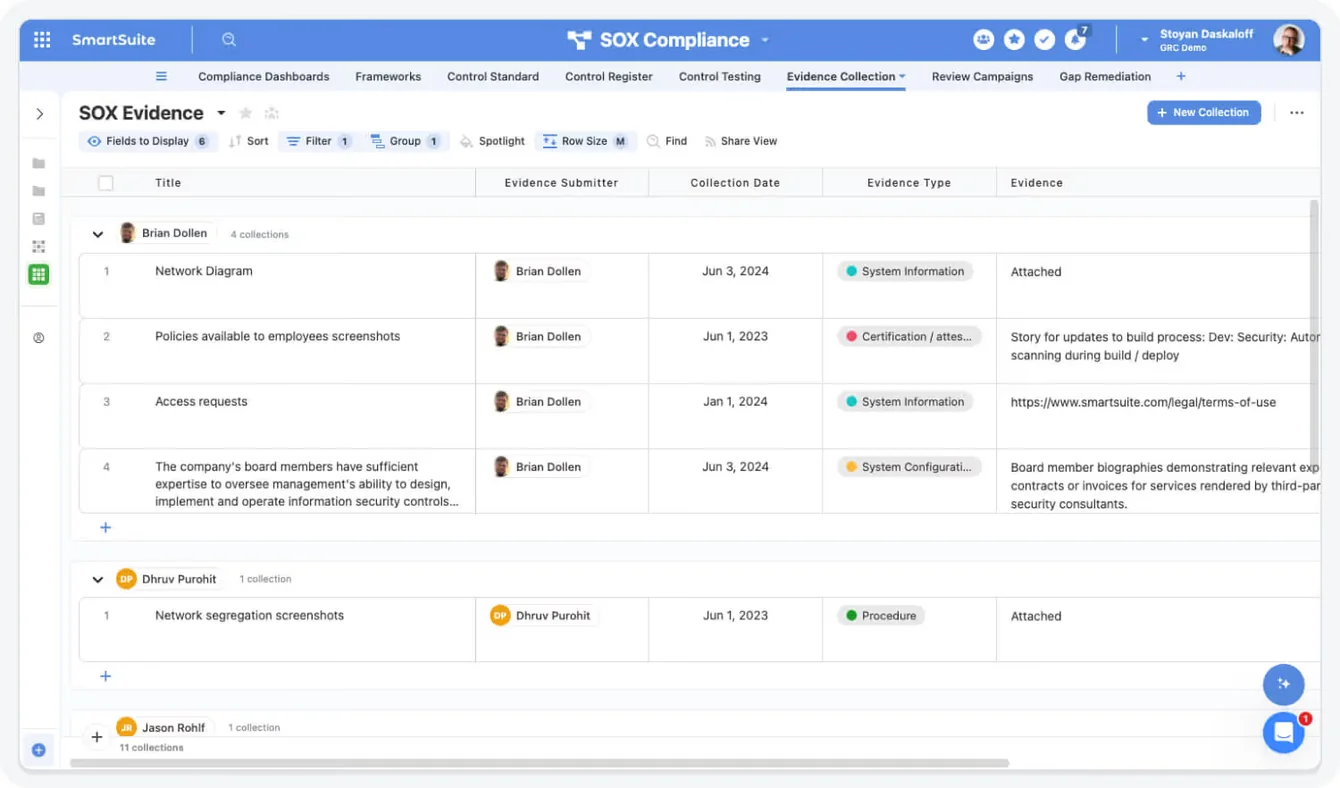The width and height of the screenshot is (1340, 788).
Task: Click the star favorites icon in top bar
Action: click(x=1014, y=40)
